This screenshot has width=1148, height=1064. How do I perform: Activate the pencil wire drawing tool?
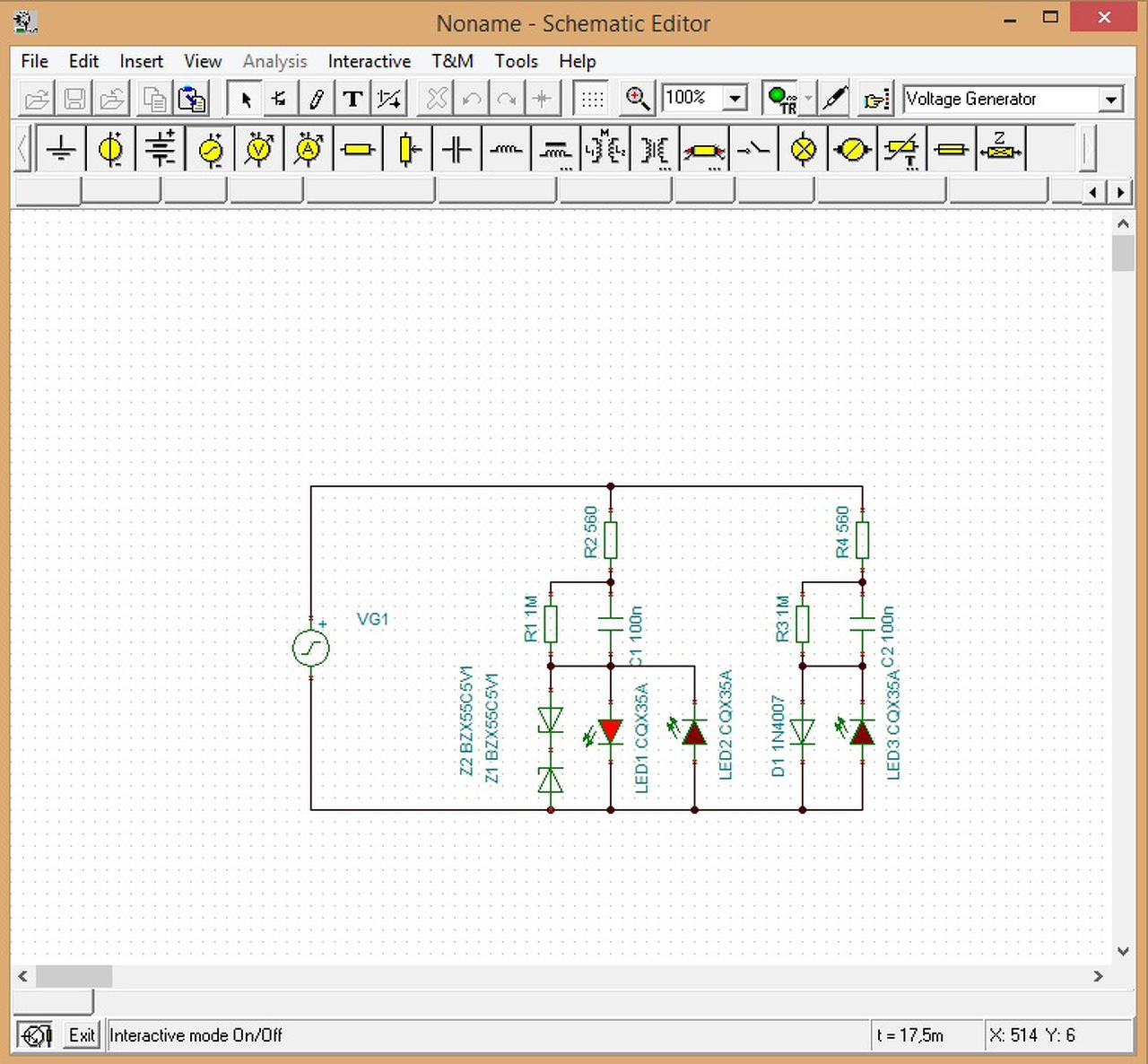tap(317, 99)
